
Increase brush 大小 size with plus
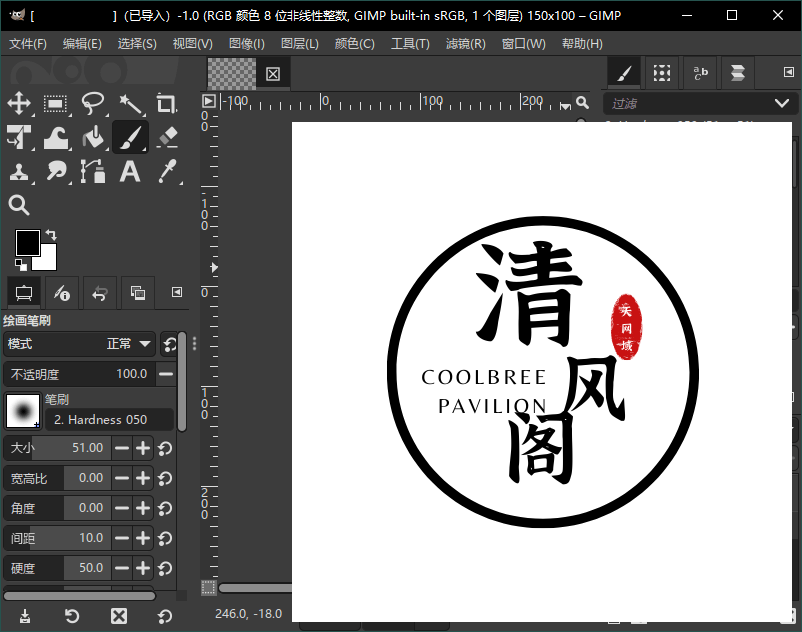coord(143,448)
